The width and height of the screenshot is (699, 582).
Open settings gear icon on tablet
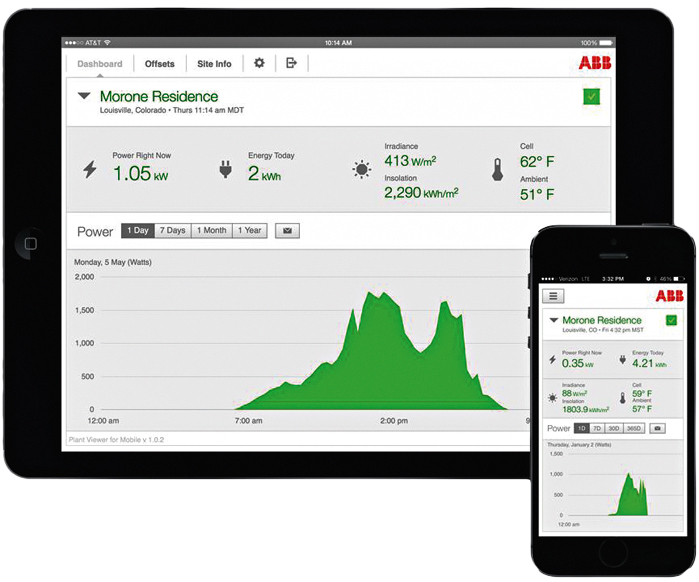(x=259, y=63)
